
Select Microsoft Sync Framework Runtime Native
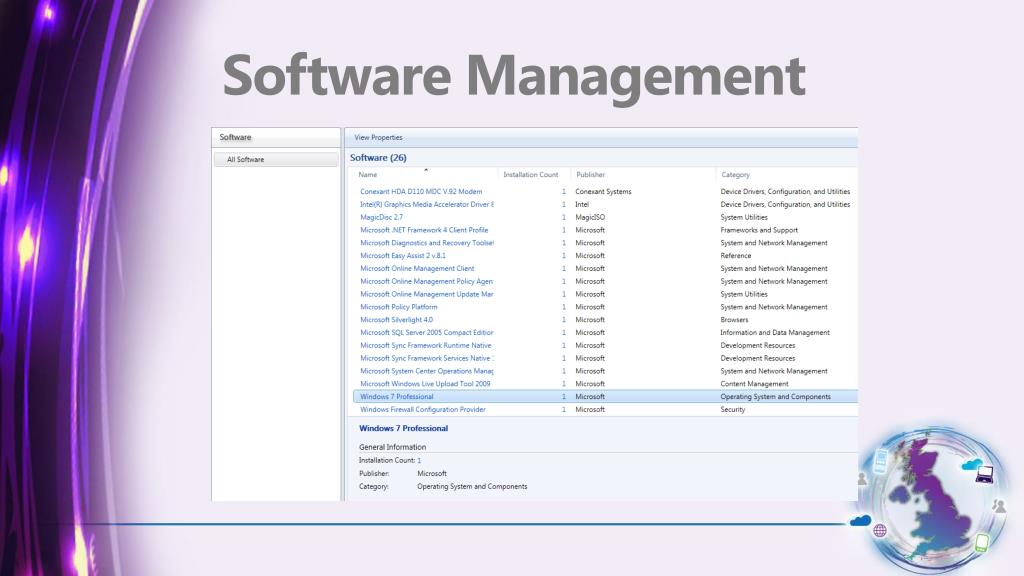[x=426, y=345]
